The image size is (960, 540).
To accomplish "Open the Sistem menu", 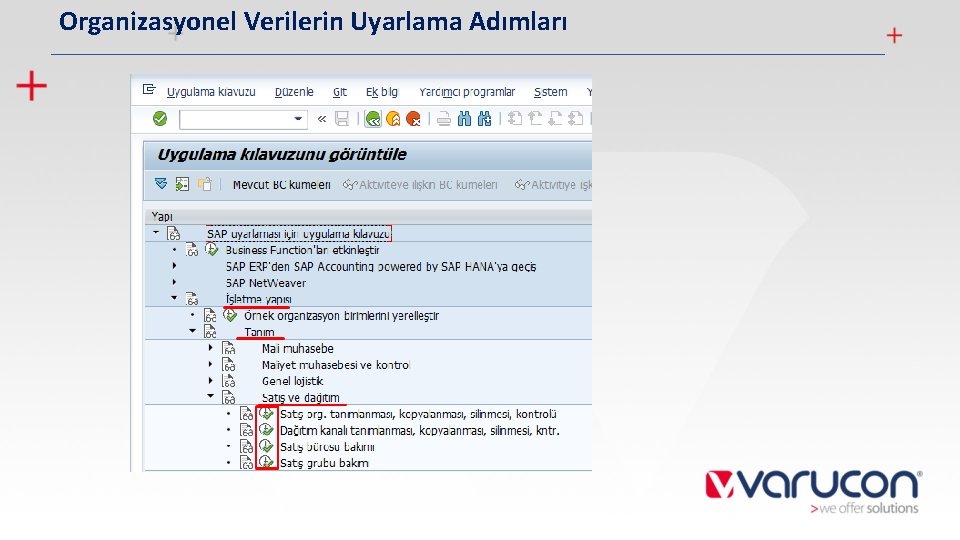I will tap(550, 92).
